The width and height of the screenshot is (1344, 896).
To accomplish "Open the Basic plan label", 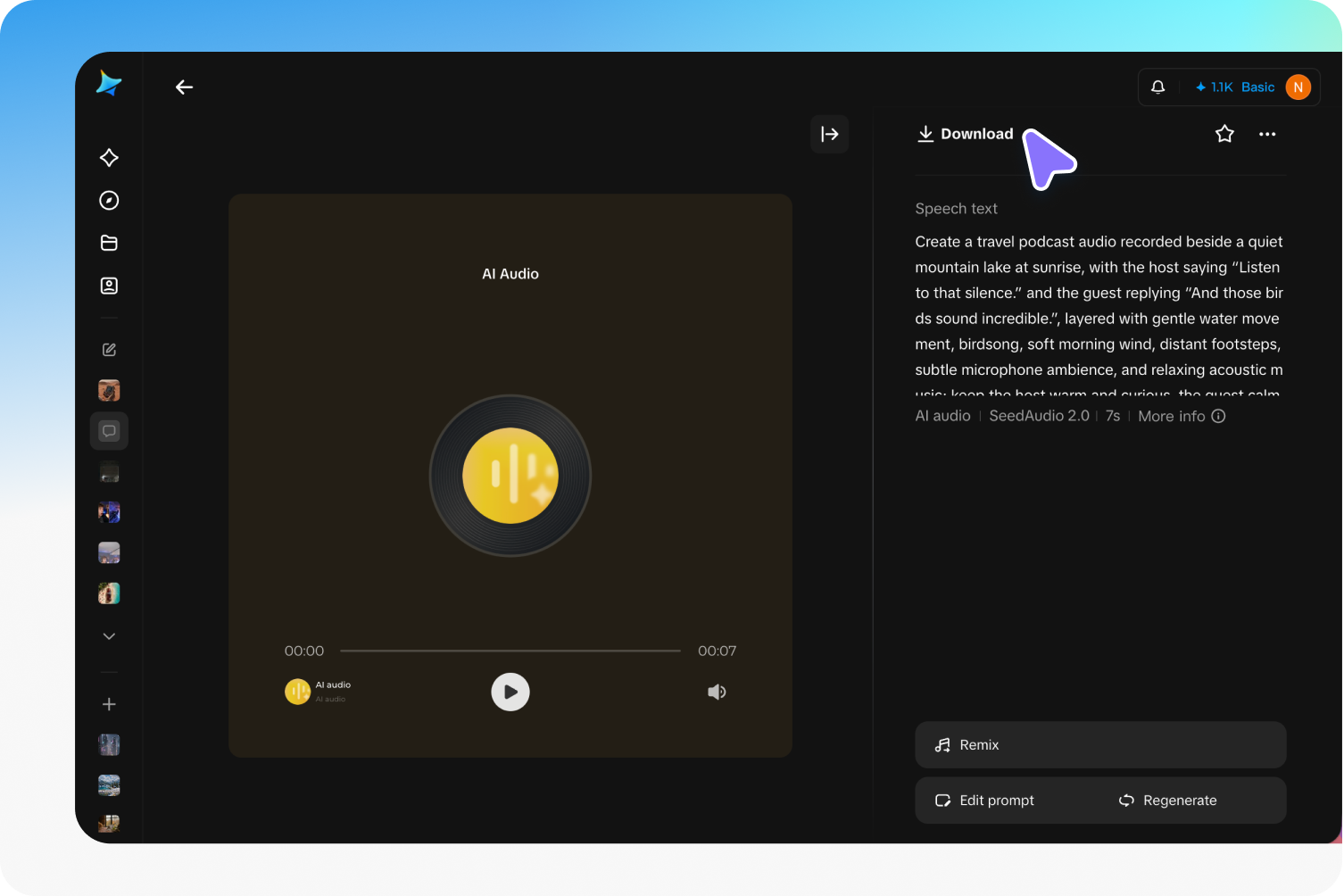I will [1257, 87].
